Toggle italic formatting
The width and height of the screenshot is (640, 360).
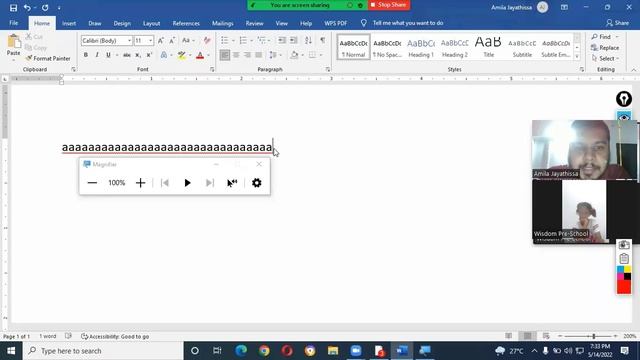tap(97, 55)
